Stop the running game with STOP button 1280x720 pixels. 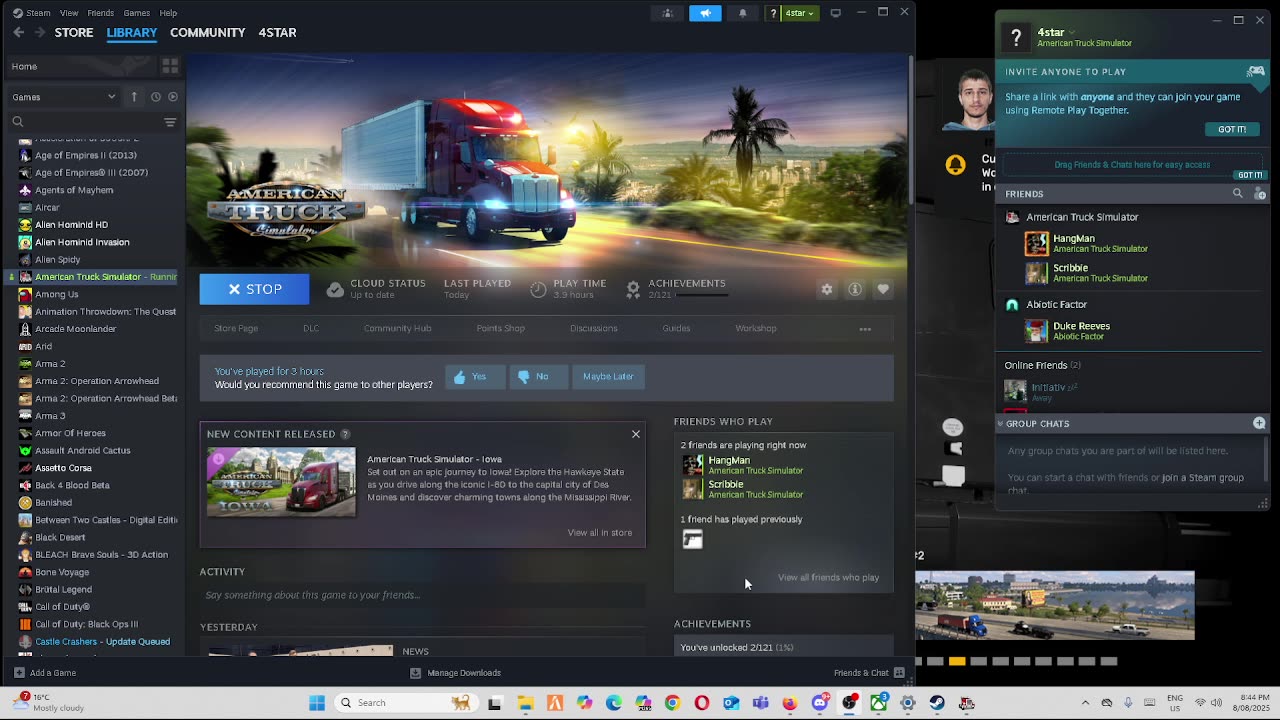pyautogui.click(x=254, y=289)
